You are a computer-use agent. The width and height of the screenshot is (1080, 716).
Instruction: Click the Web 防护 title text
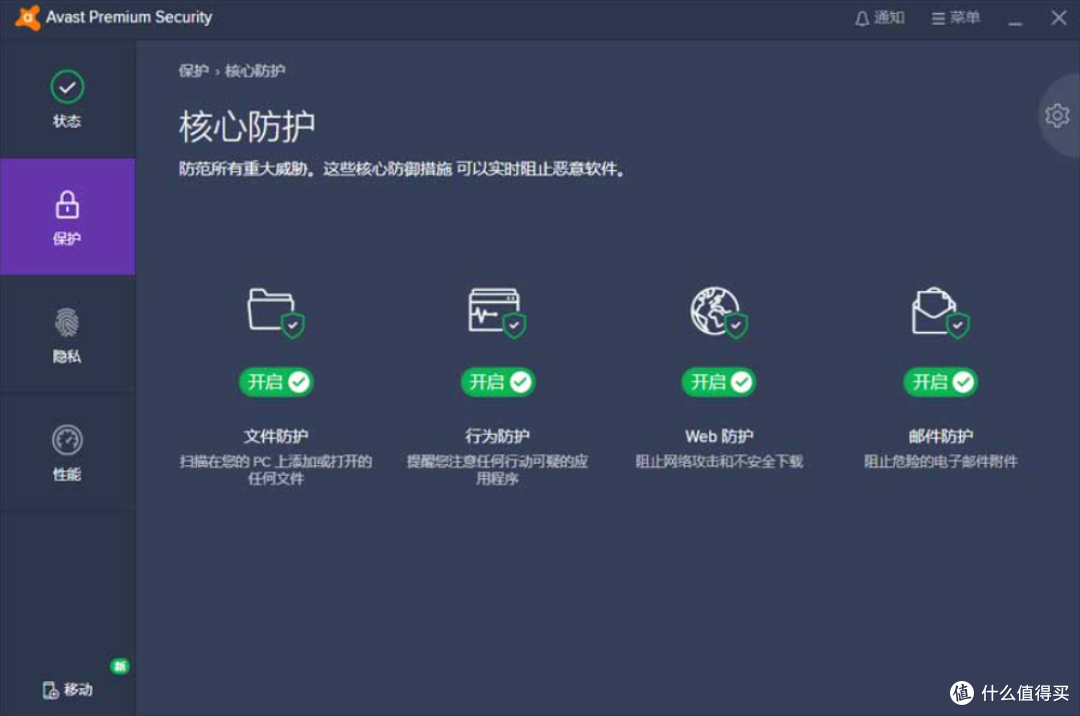point(719,436)
